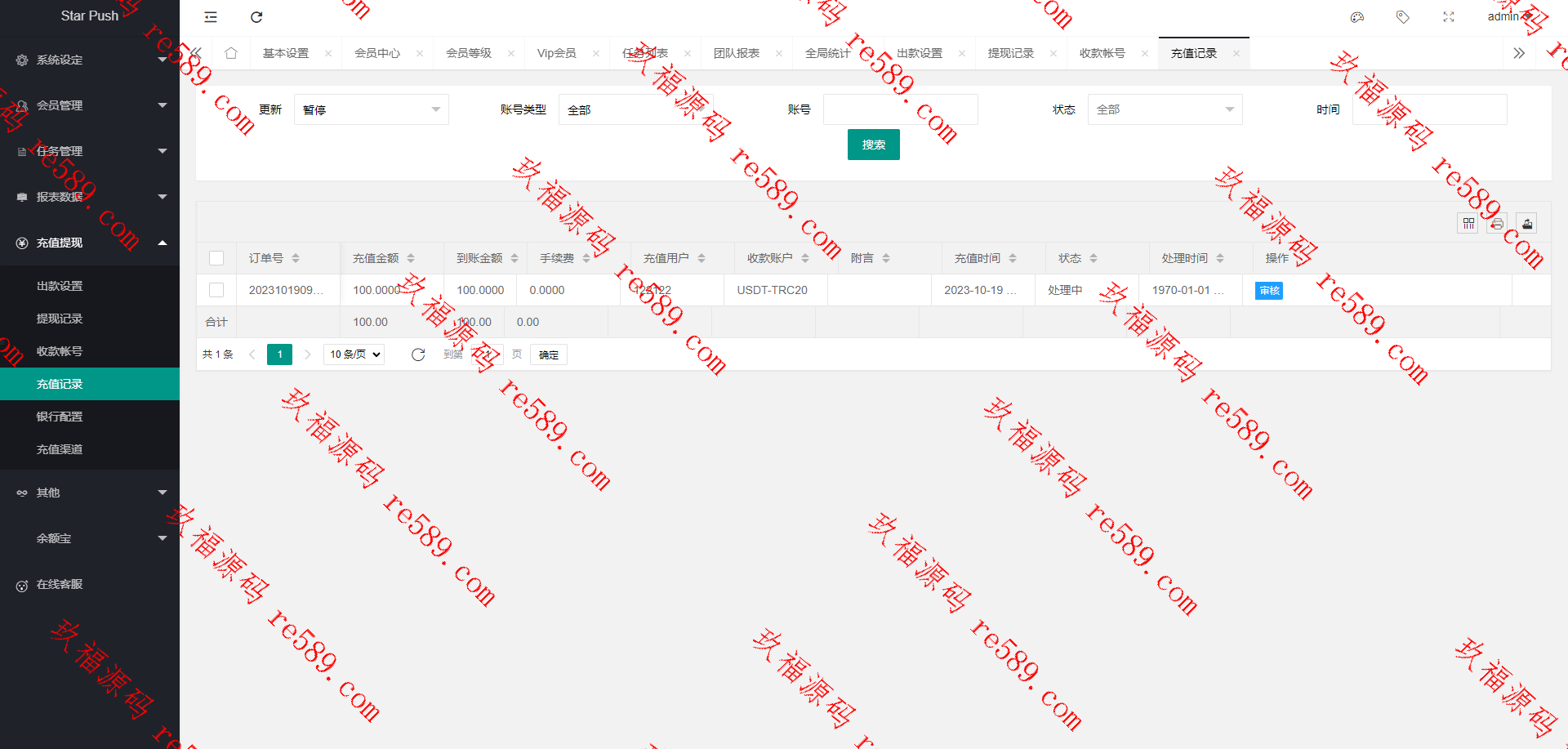
Task: Open 银行配置 in sidebar submenu
Action: pos(90,417)
